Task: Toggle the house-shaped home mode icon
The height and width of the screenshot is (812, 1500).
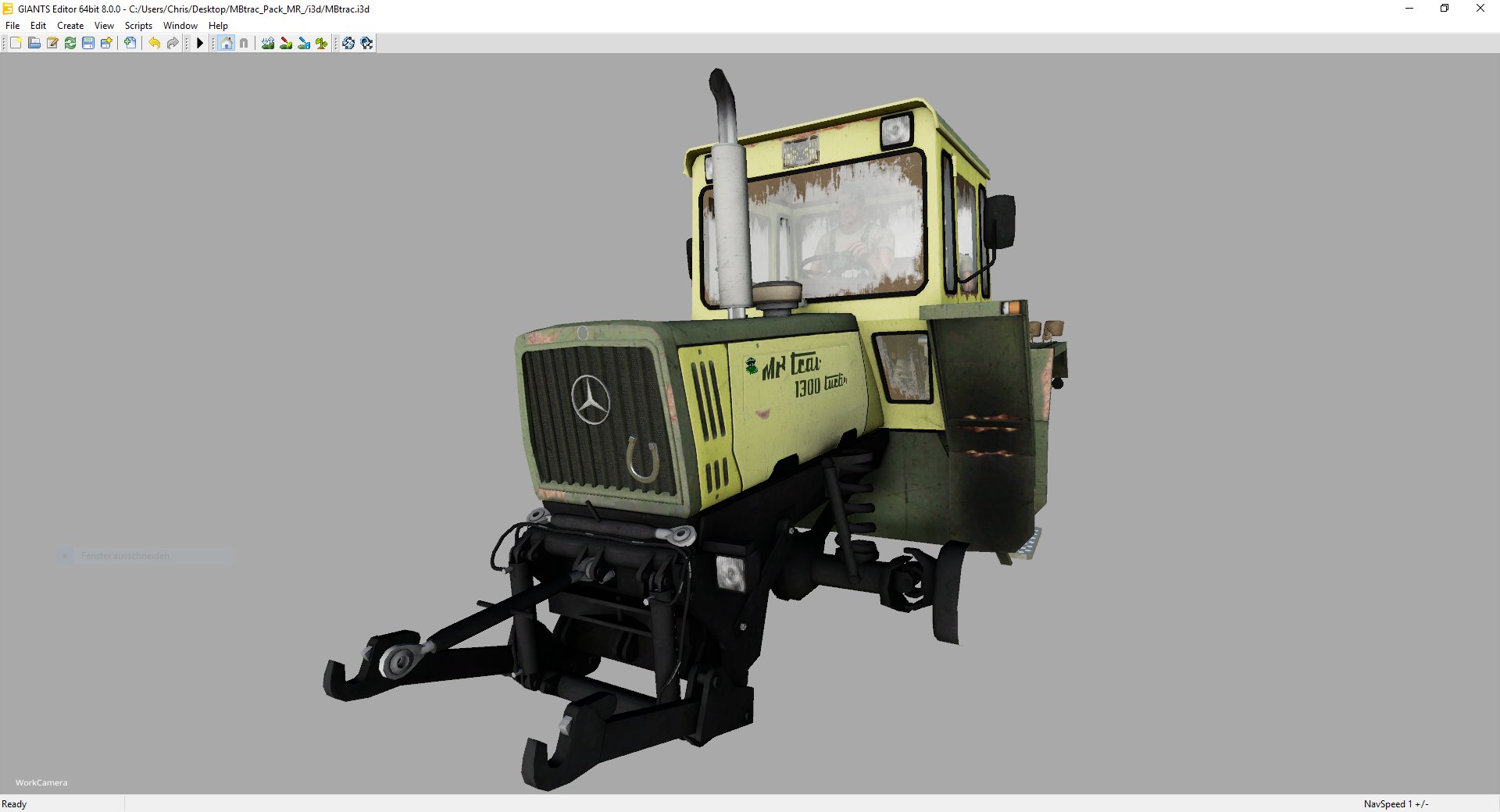Action: coord(227,43)
